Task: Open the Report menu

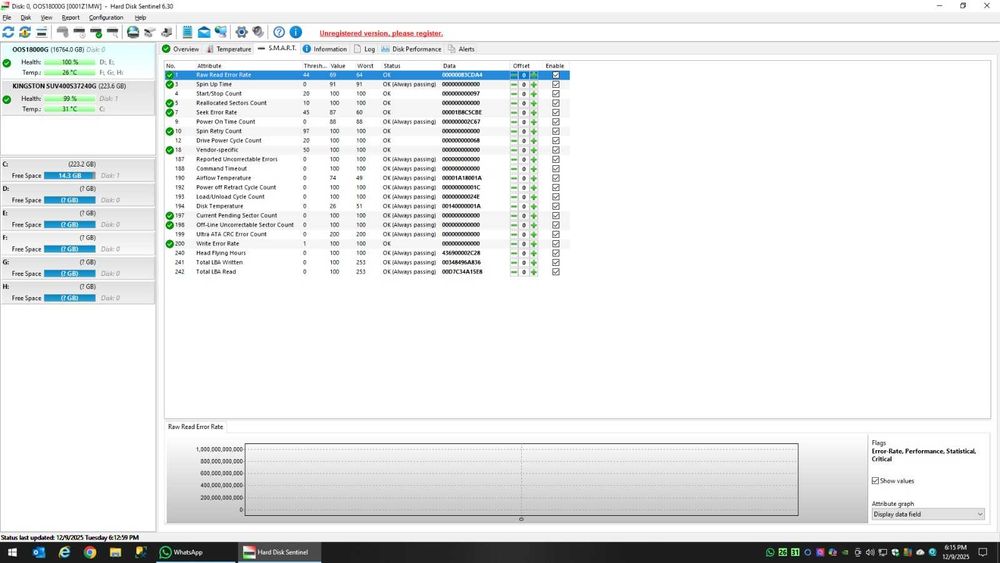Action: pos(71,17)
